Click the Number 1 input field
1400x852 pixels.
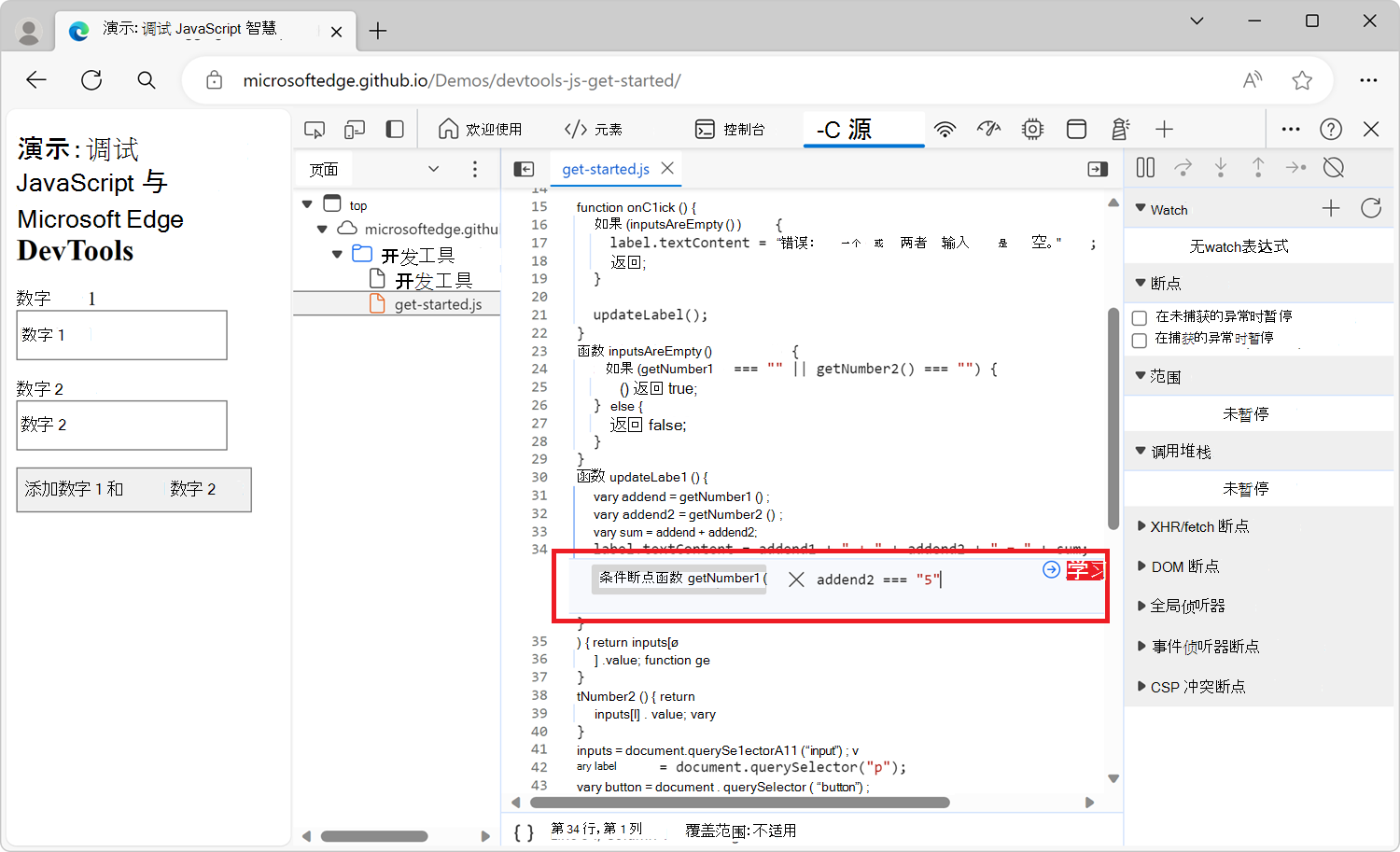point(121,335)
